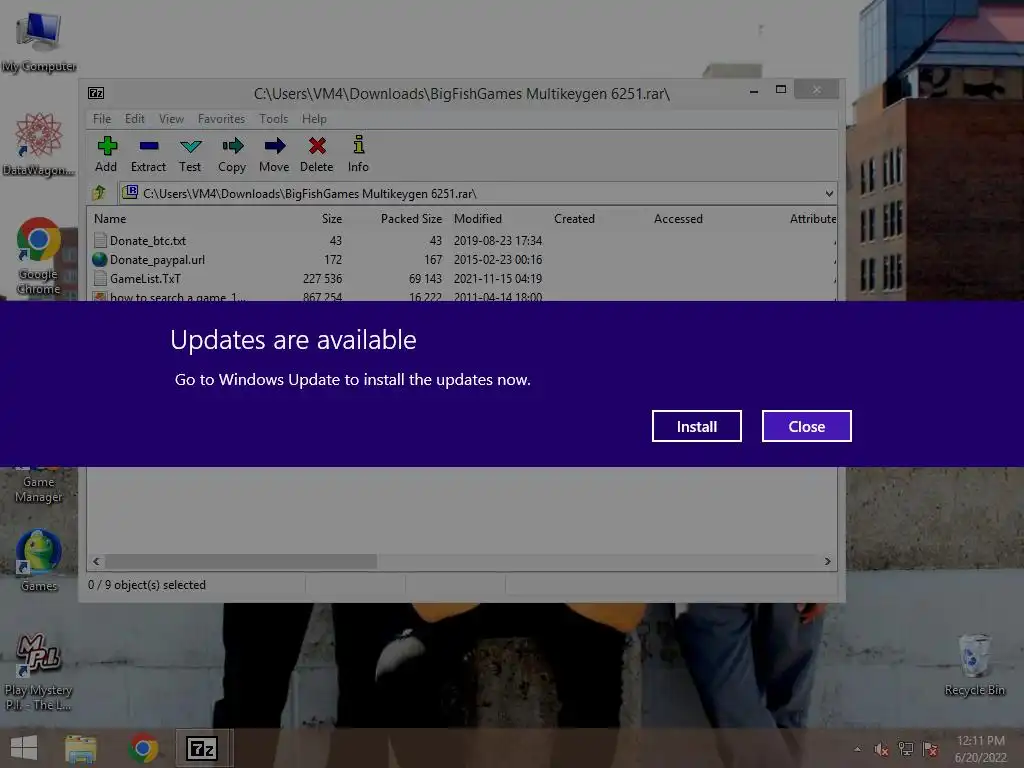Image resolution: width=1024 pixels, height=768 pixels.
Task: Click Close in the updates banner
Action: point(807,426)
